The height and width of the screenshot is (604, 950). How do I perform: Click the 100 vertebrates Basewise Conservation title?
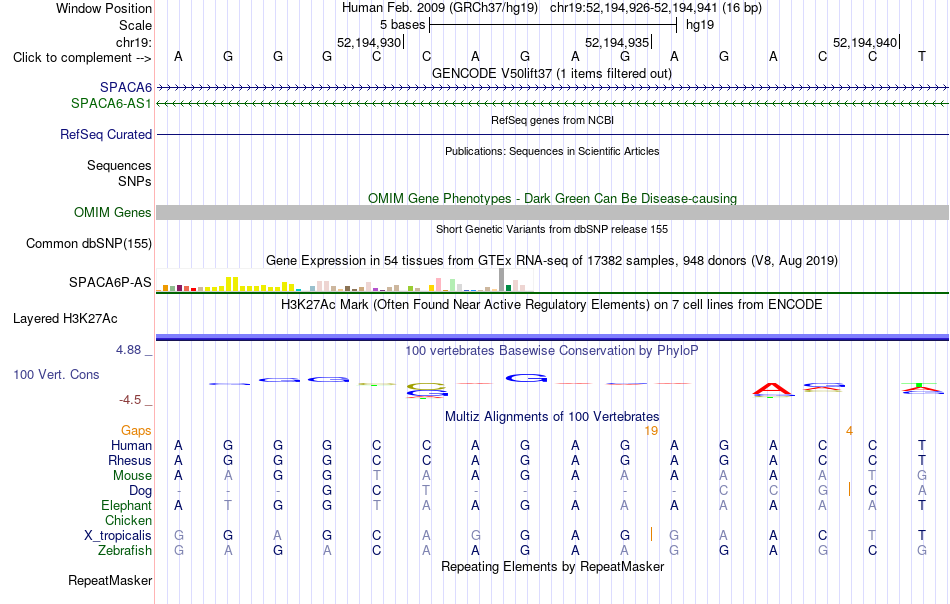(552, 350)
